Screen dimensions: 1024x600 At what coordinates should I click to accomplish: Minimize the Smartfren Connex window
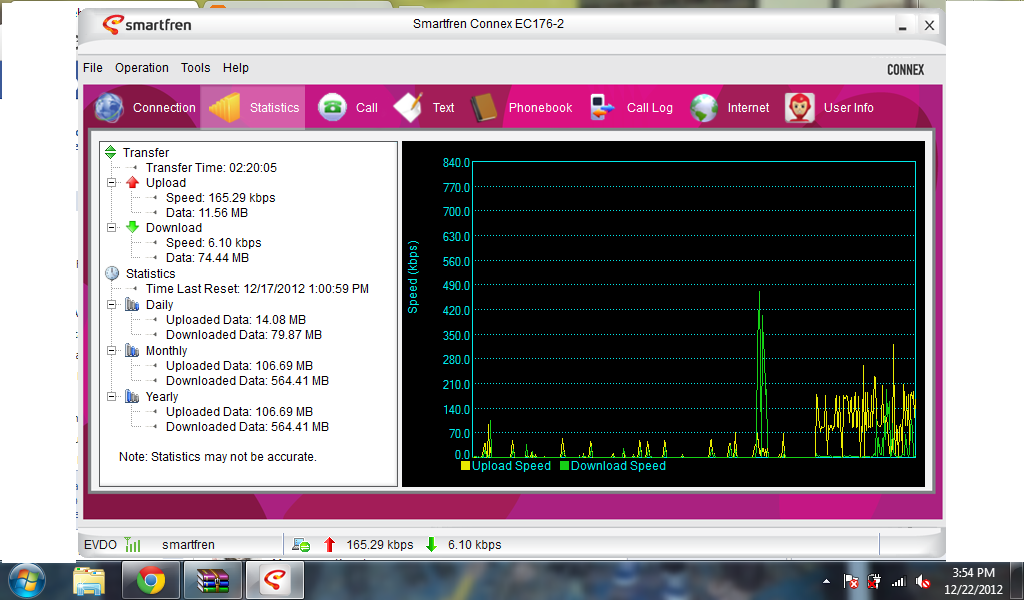point(903,25)
